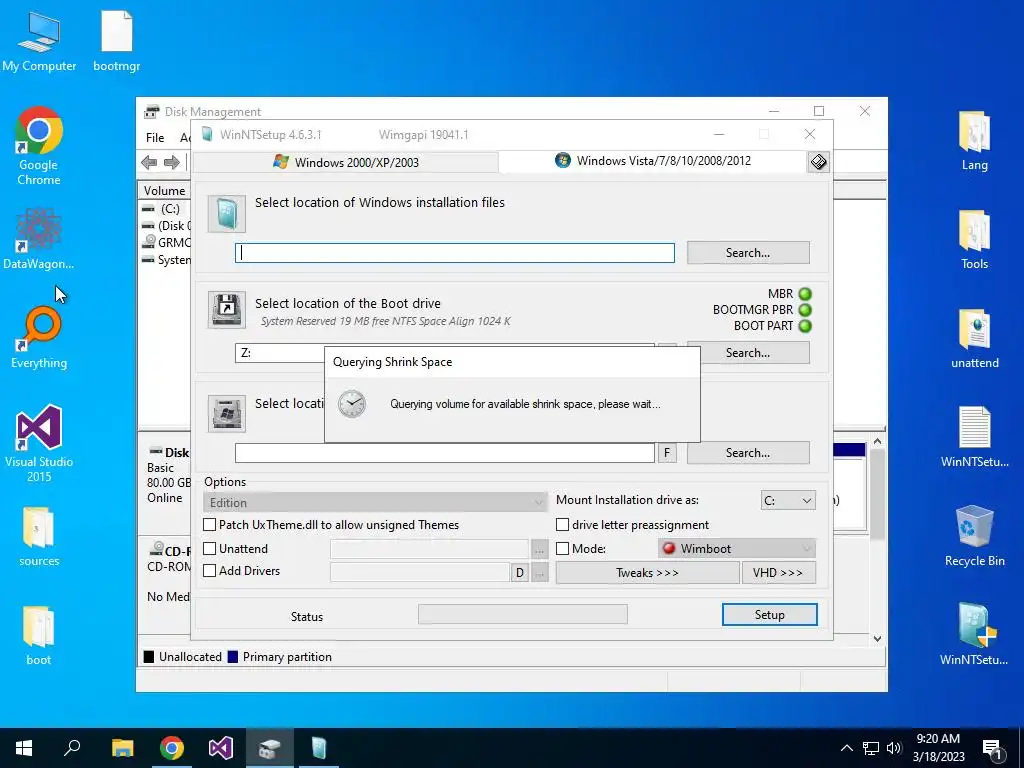Viewport: 1024px width, 768px height.
Task: Open taskbar search magnifier
Action: (72, 748)
